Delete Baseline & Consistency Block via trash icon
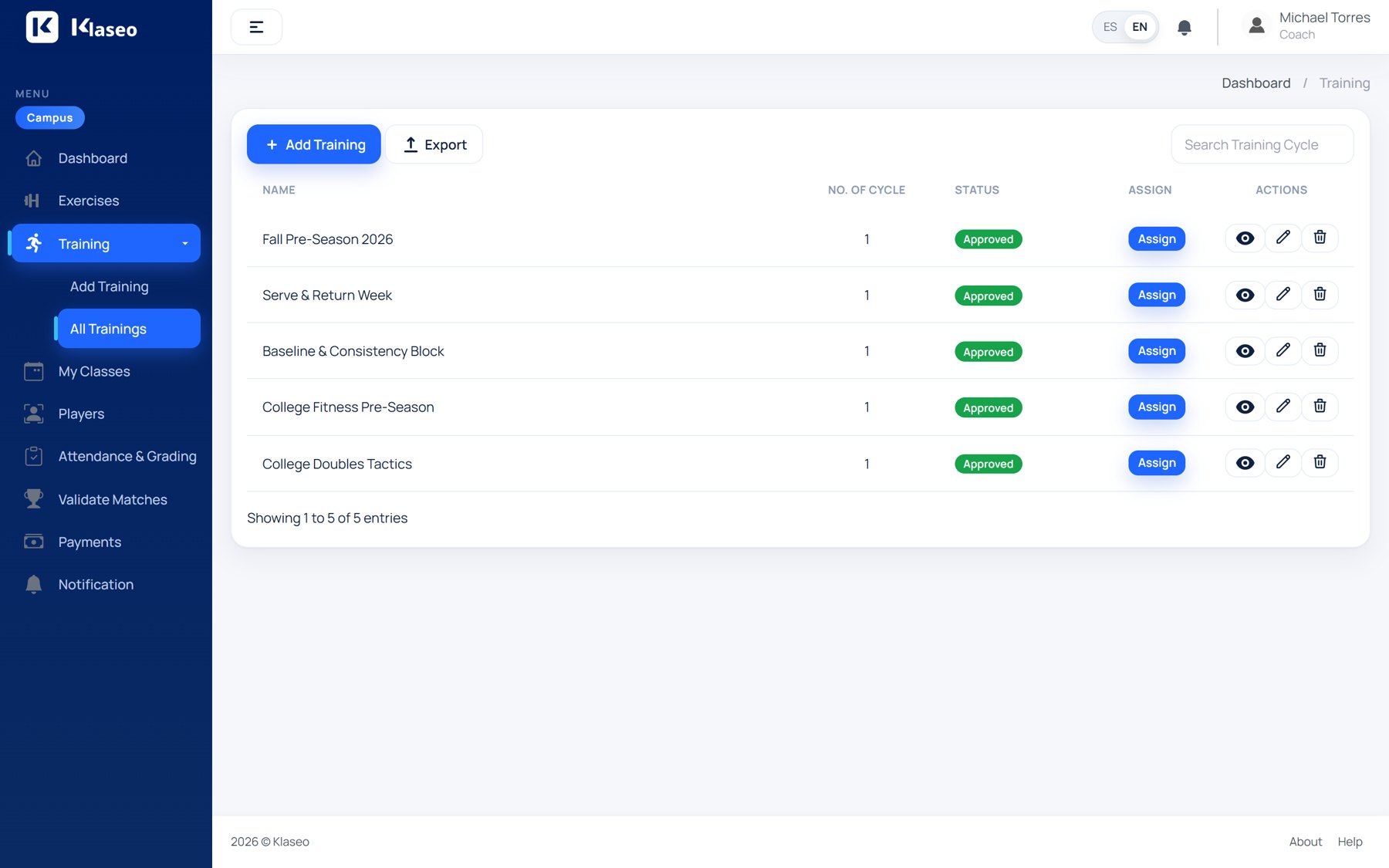 coord(1320,350)
